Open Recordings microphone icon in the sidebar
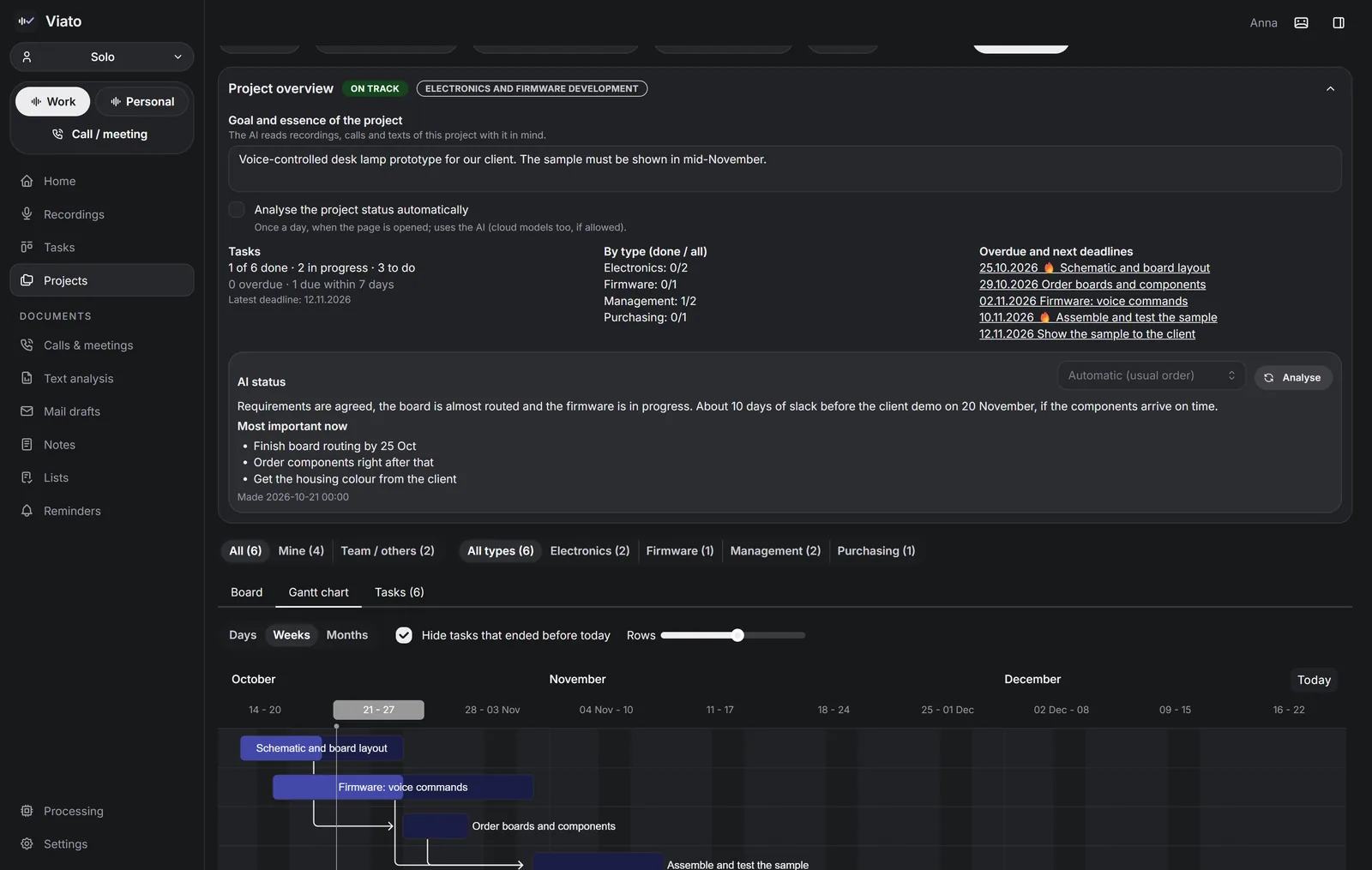The image size is (1372, 870). (27, 214)
